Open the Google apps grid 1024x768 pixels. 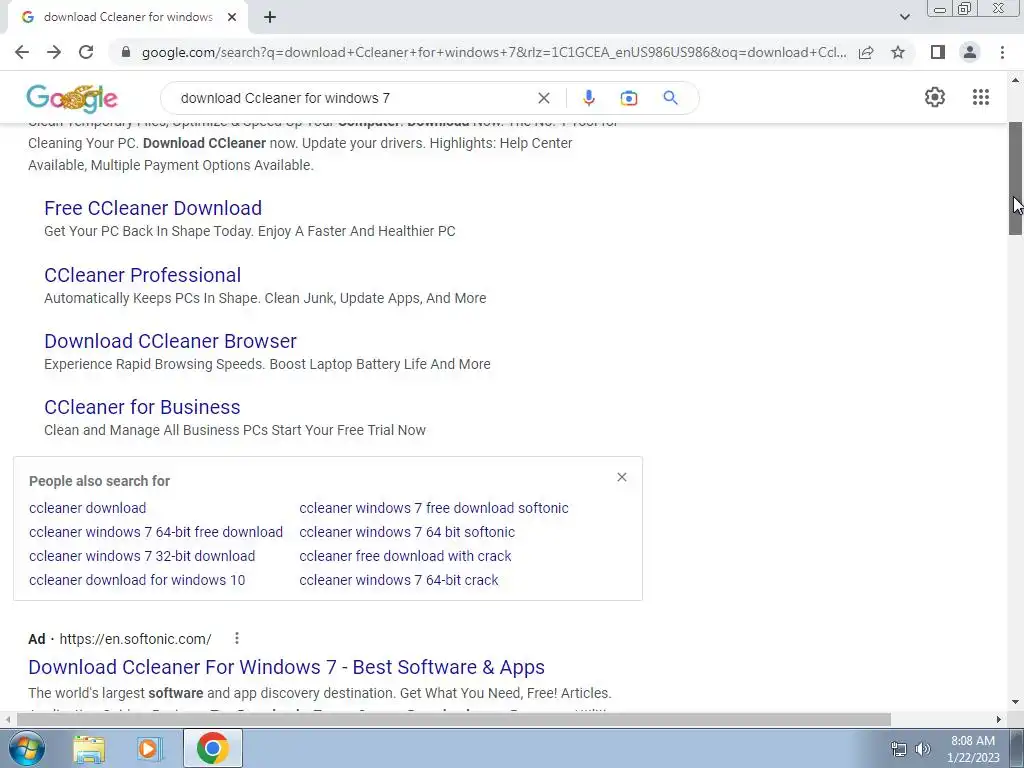980,97
